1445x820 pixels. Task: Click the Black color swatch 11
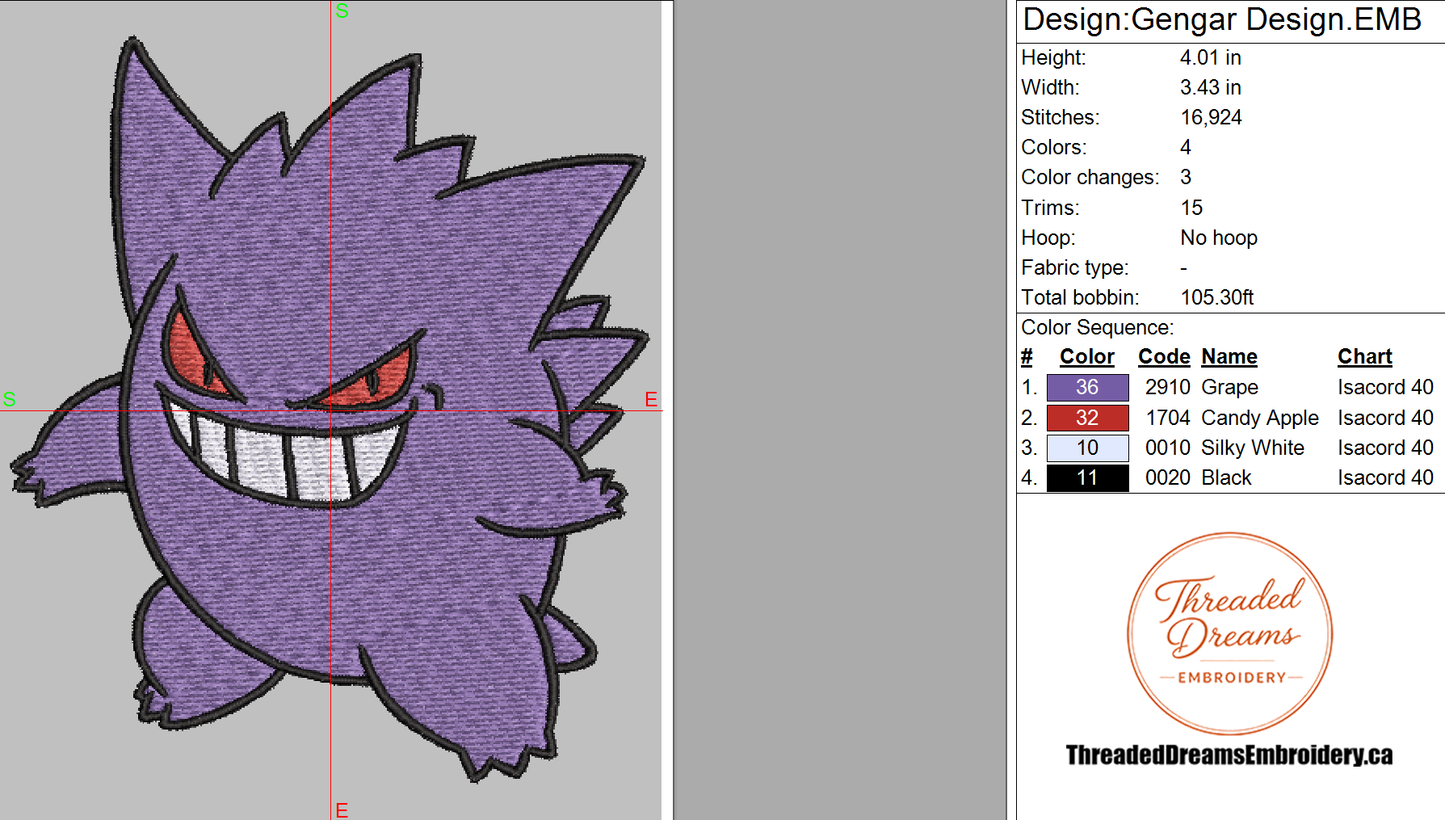pos(1088,478)
